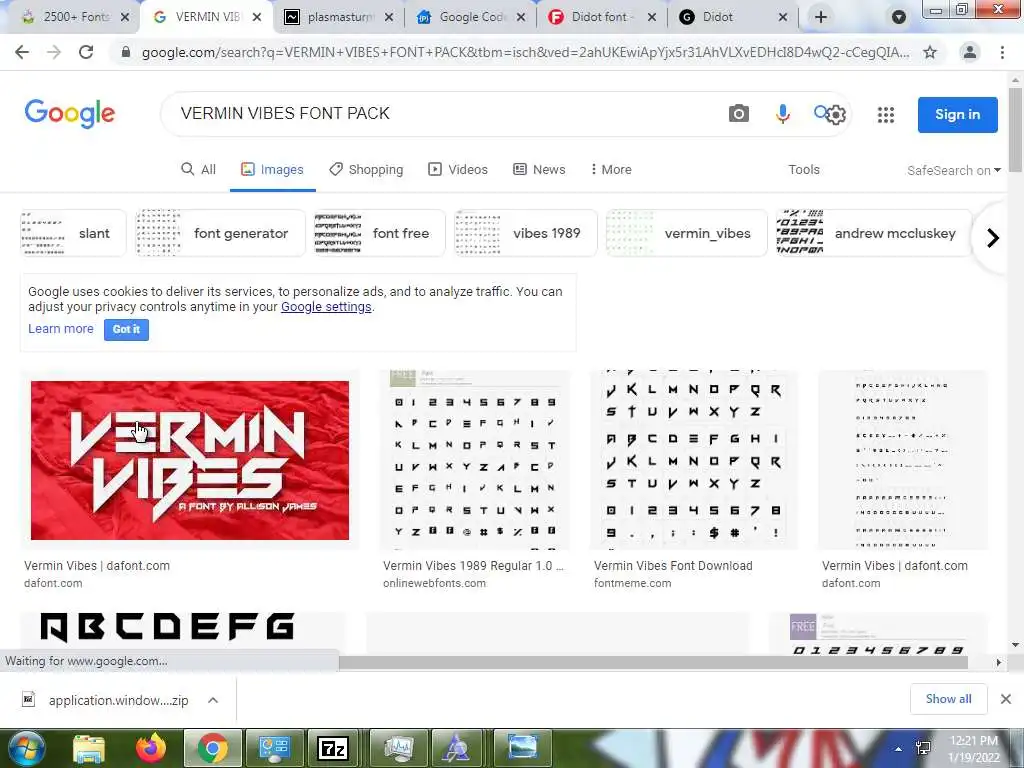1024x768 pixels.
Task: Reload the current page
Action: 86,52
